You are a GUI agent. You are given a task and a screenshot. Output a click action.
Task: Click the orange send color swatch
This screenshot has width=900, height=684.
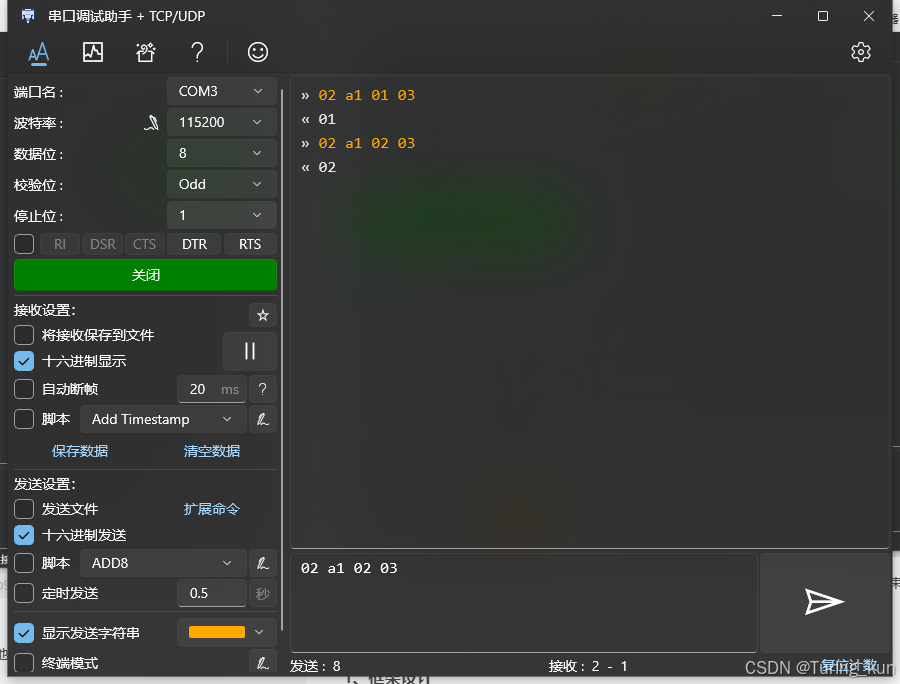217,632
